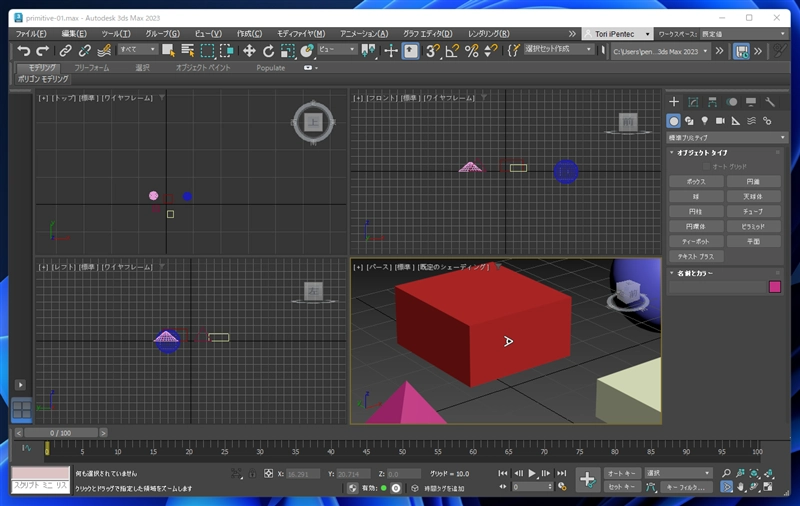Activate the Select Object tool
The image size is (800, 506).
click(168, 50)
